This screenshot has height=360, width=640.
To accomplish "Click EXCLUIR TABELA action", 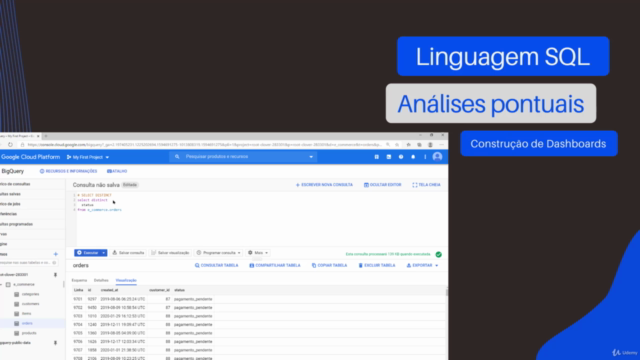I will pos(377,265).
